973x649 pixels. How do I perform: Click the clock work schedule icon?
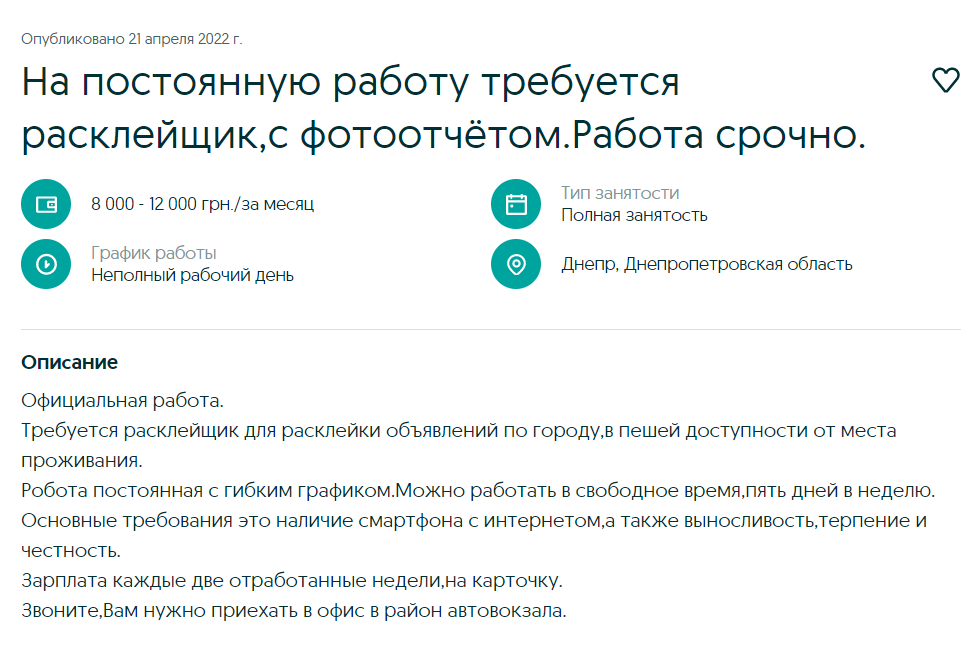pyautogui.click(x=46, y=264)
